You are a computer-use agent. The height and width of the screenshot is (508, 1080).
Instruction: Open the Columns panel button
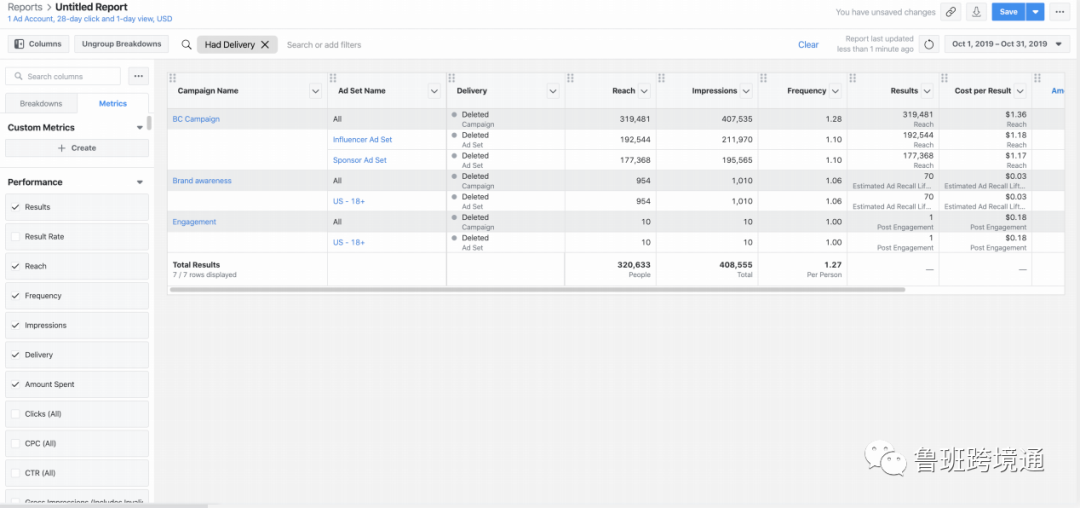point(38,44)
